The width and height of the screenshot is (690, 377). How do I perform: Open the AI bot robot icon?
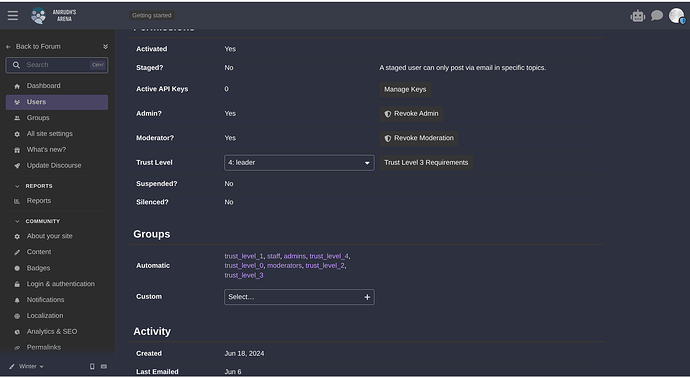coord(638,16)
